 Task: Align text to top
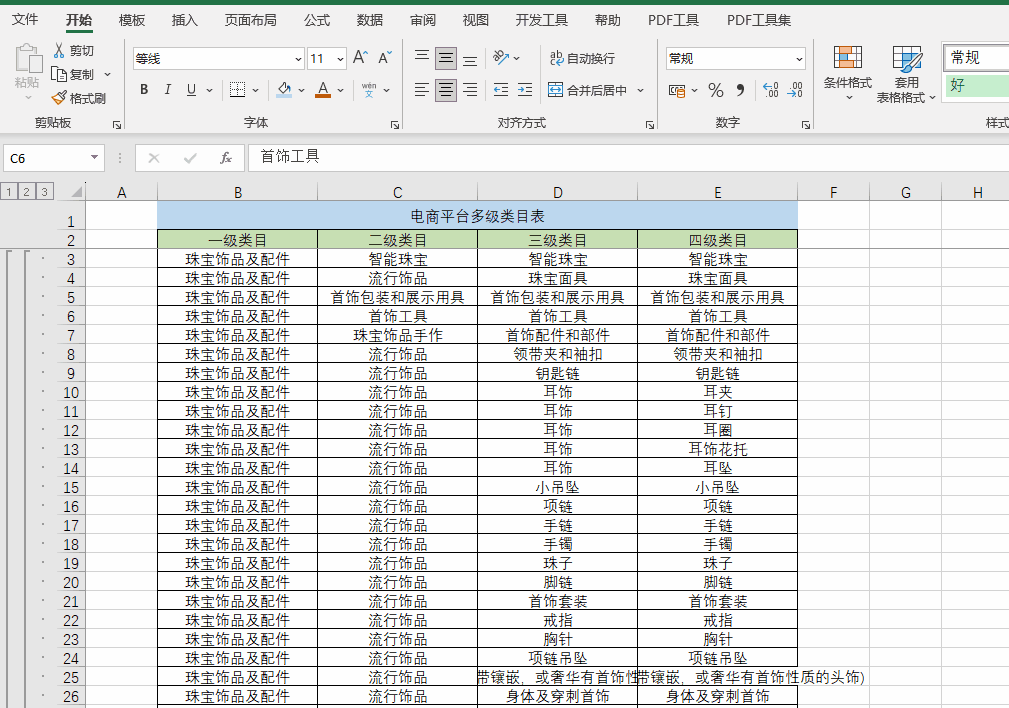click(421, 58)
